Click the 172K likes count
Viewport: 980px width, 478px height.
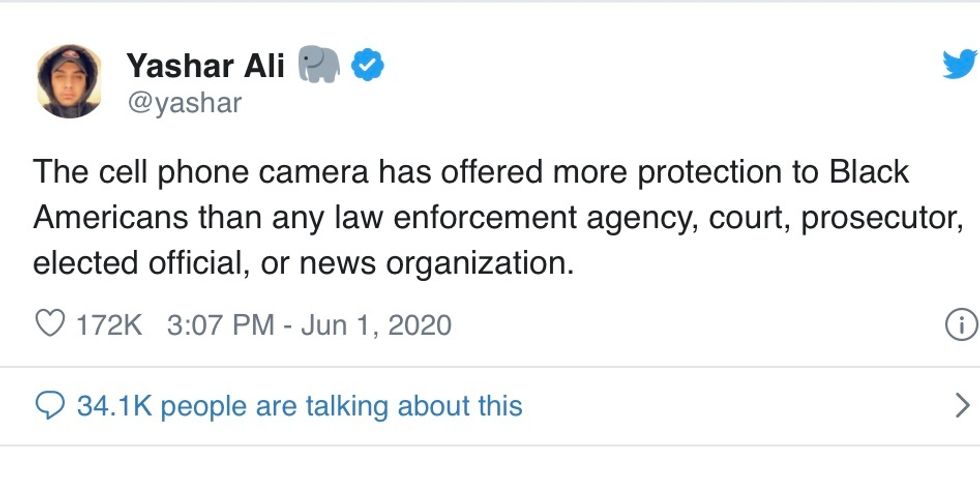(x=110, y=325)
